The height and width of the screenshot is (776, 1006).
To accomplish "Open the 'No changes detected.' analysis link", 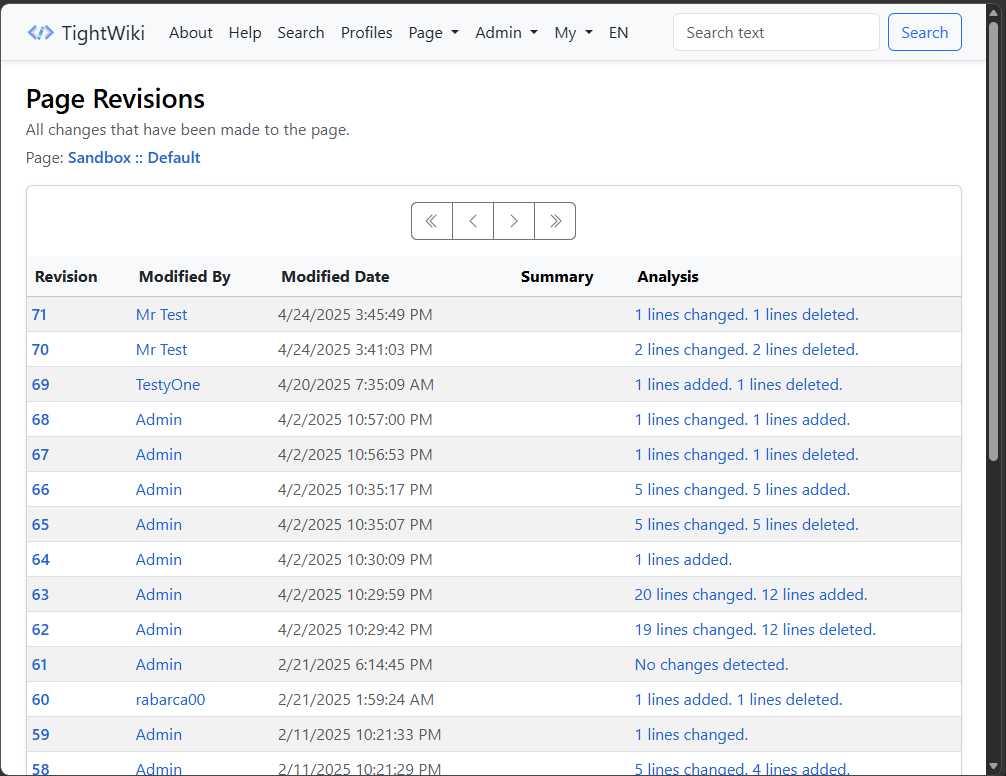I will click(712, 665).
